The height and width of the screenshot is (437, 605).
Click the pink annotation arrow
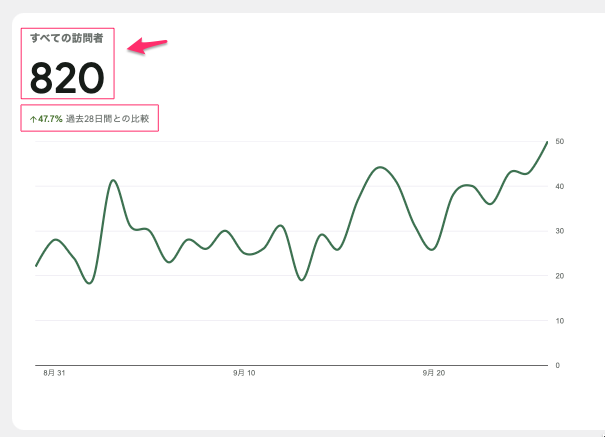coord(149,46)
